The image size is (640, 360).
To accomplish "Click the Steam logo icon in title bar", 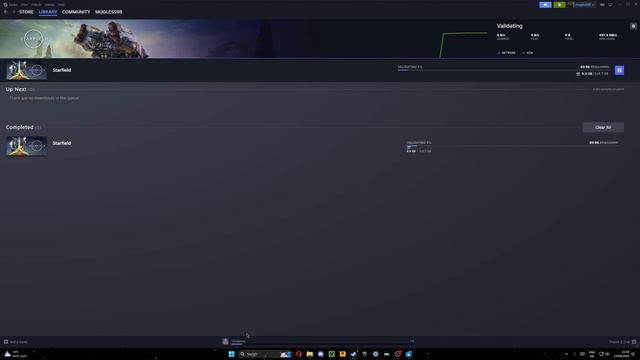I will tap(5, 4).
